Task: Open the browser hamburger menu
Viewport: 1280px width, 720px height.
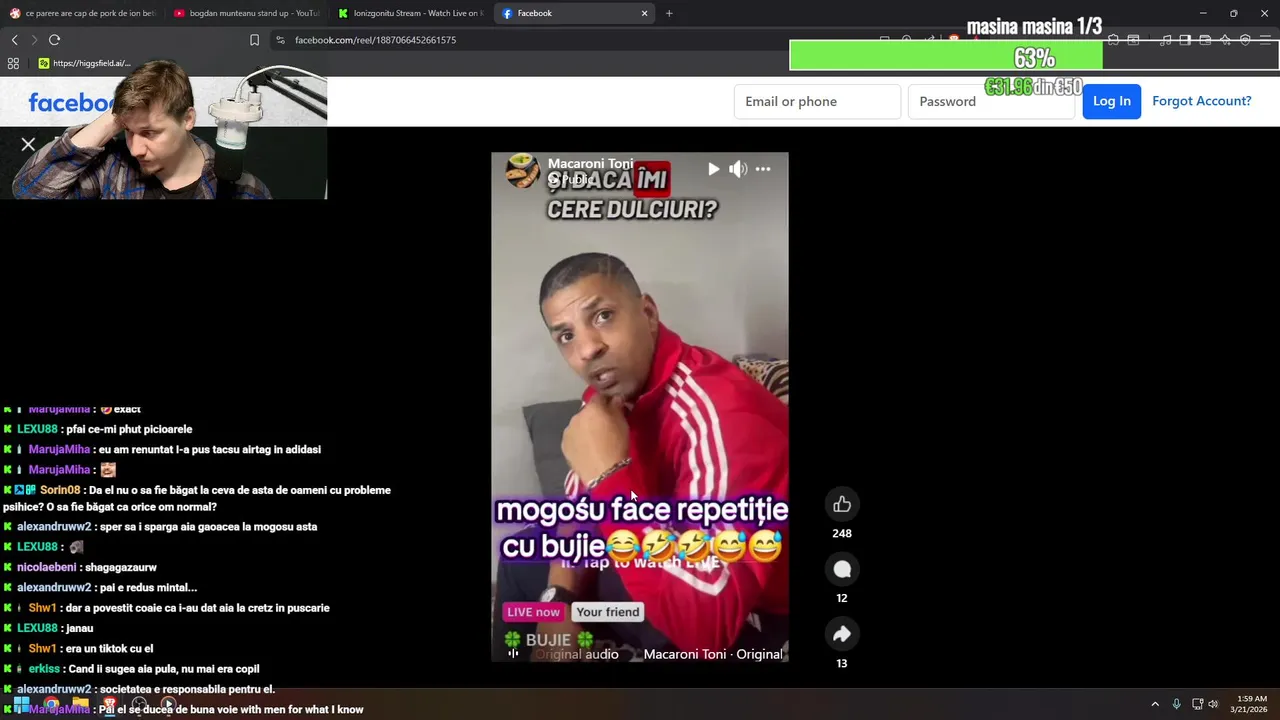Action: [x=1266, y=40]
